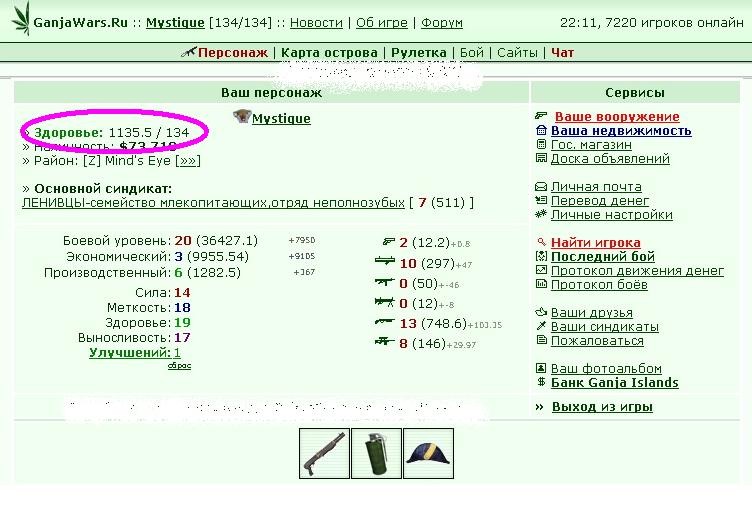Viewport: 752px width, 512px height.
Task: Click icon next to Последний бой
Action: [x=541, y=256]
